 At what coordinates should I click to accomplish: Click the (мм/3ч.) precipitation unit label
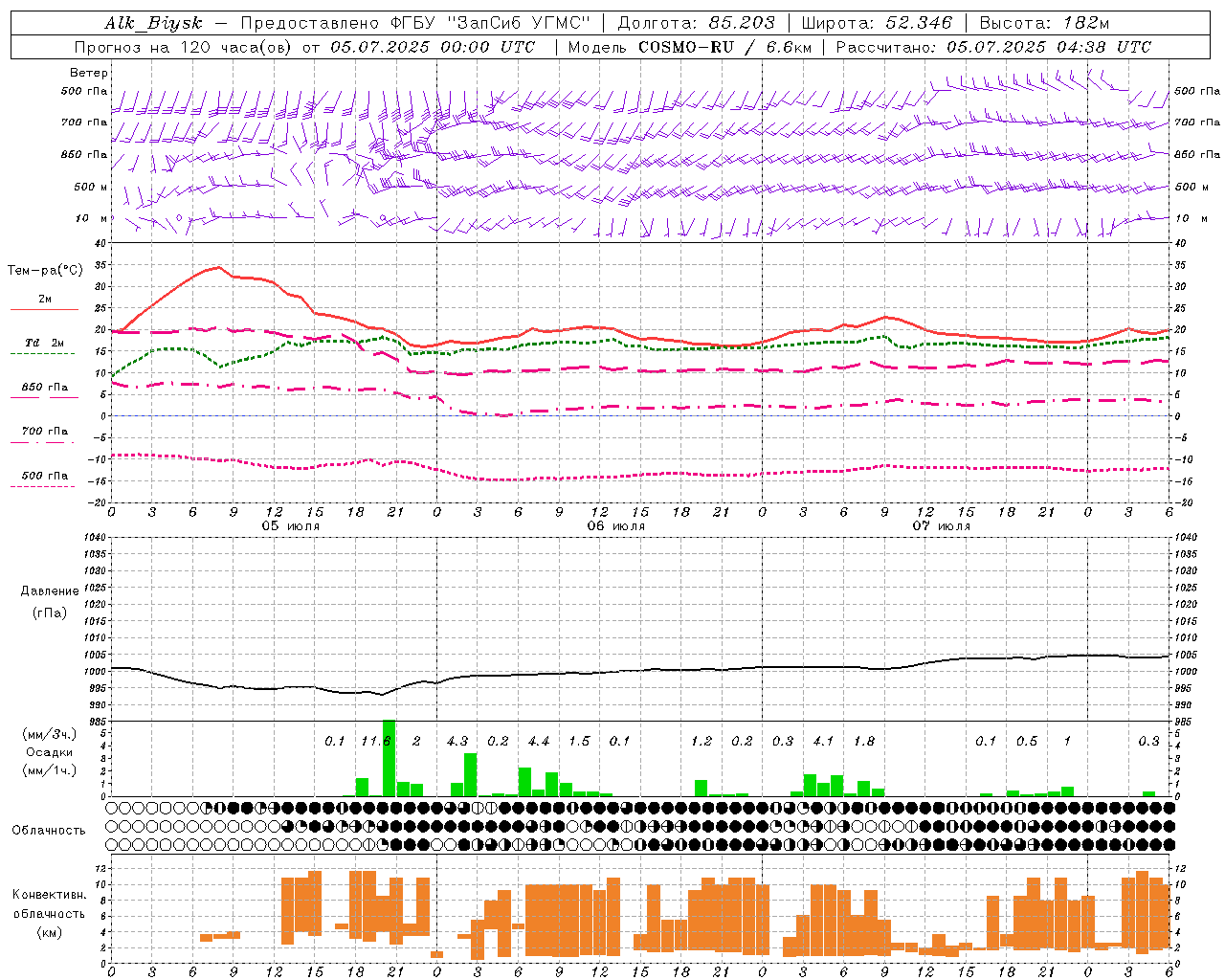(50, 734)
